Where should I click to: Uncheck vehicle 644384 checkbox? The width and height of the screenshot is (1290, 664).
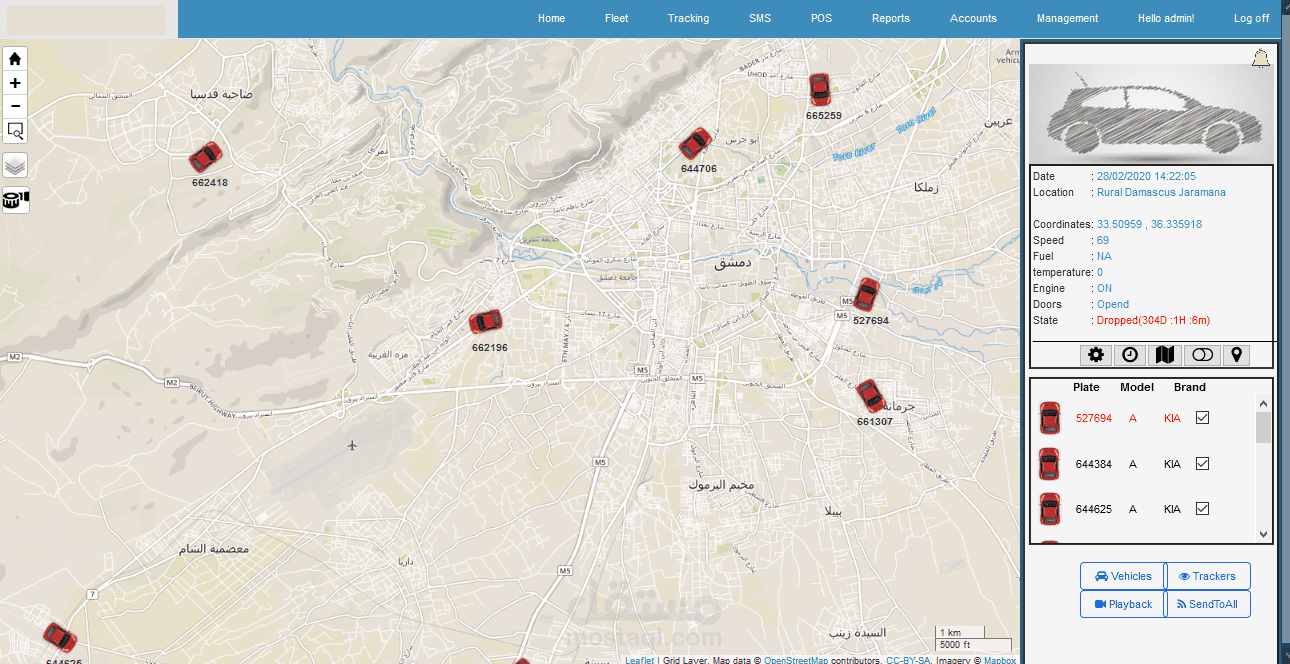coord(1203,464)
